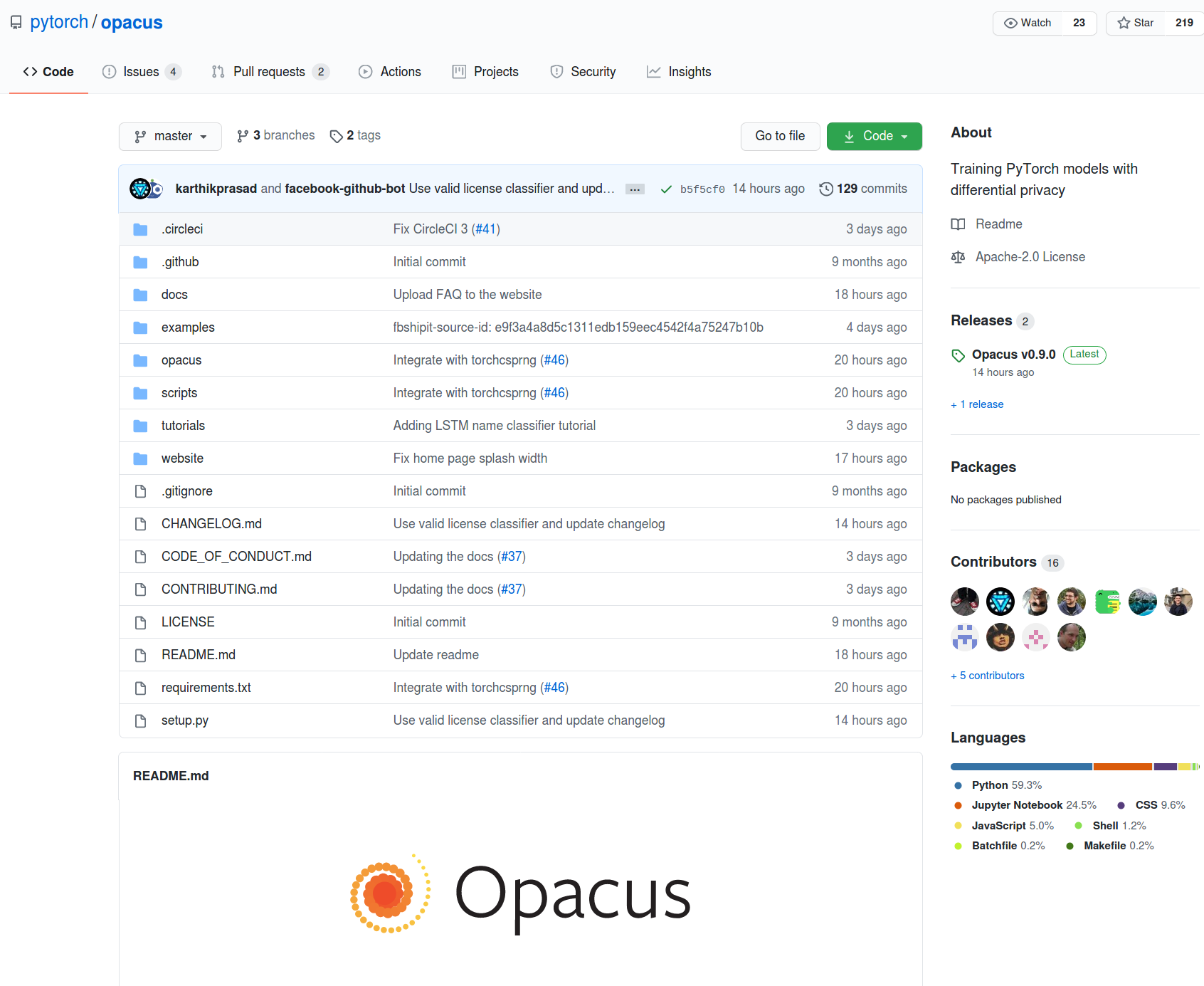1204x986 pixels.
Task: Click the file icon for LICENSE
Action: click(x=140, y=622)
